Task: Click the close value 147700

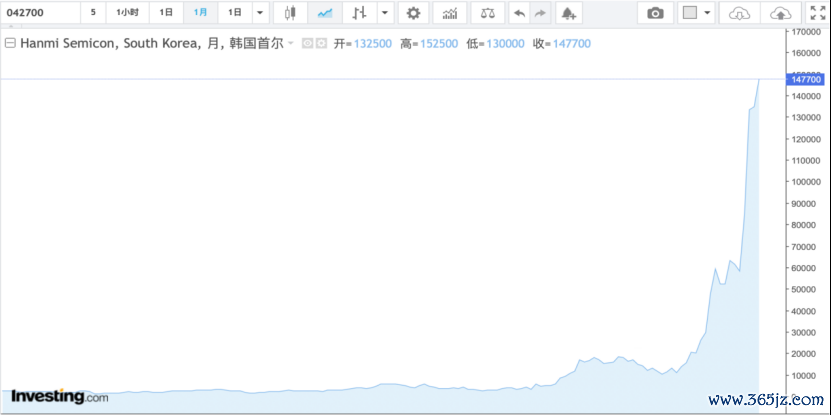Action: pos(571,44)
